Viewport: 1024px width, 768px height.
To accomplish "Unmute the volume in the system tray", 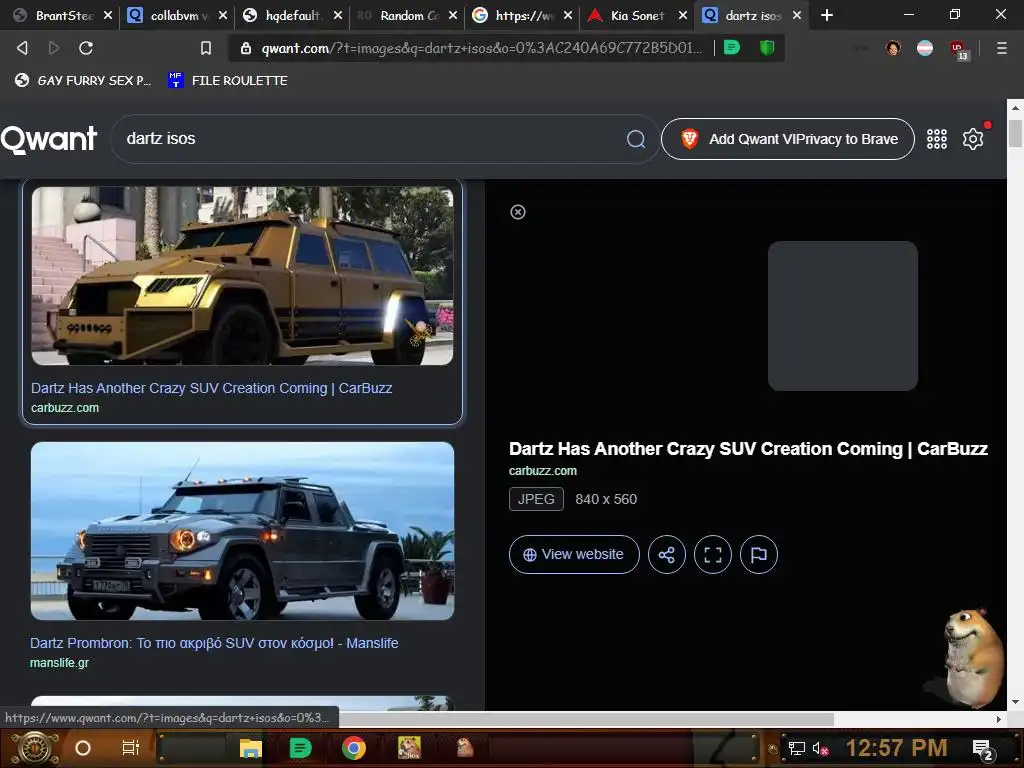I will (820, 748).
